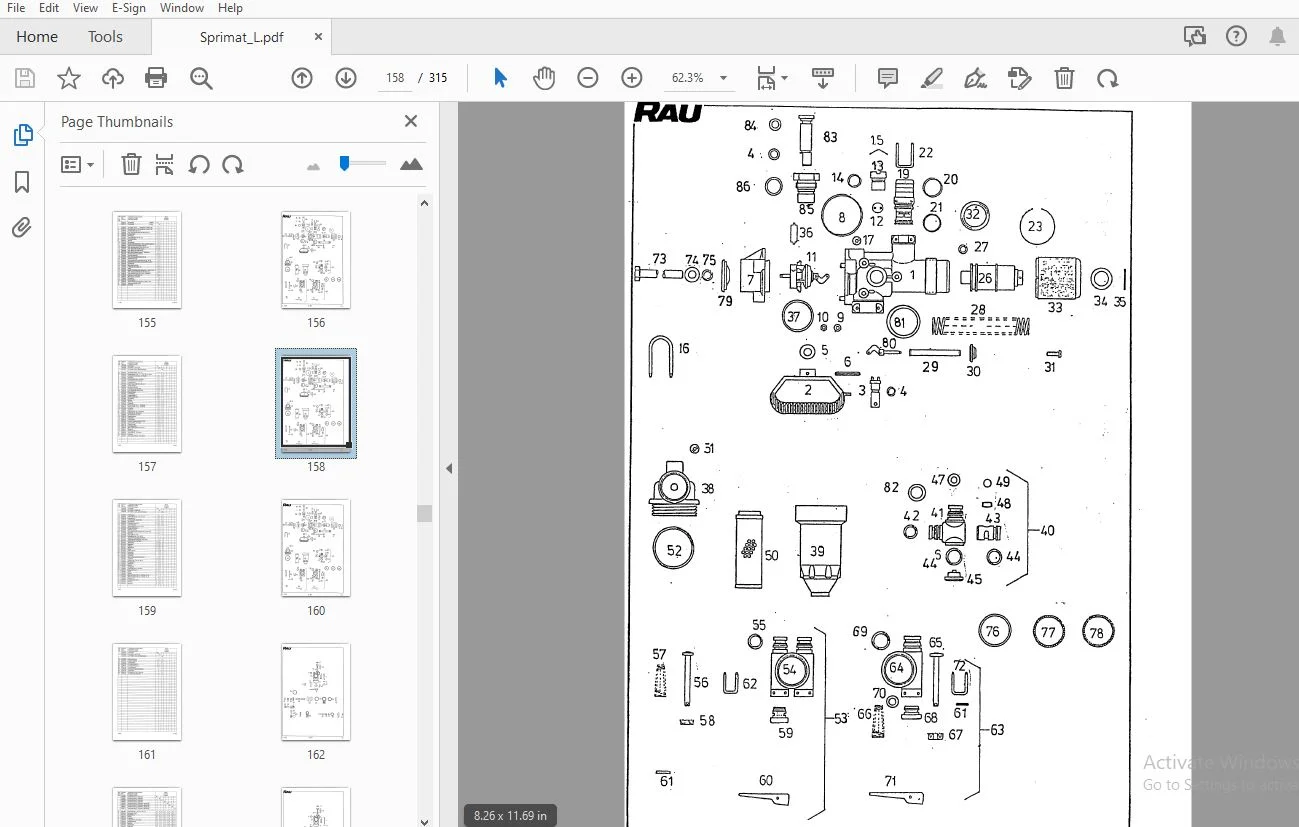Close the Sprimat_L.pdf tab

(x=318, y=37)
